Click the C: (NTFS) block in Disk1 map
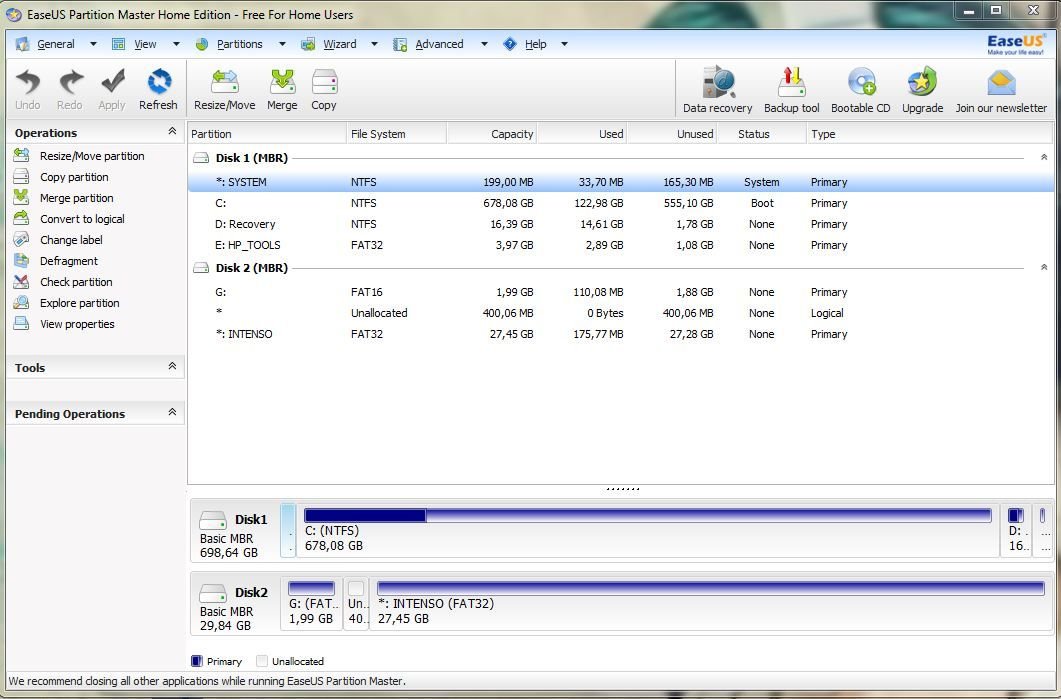The width and height of the screenshot is (1061, 699). (648, 530)
